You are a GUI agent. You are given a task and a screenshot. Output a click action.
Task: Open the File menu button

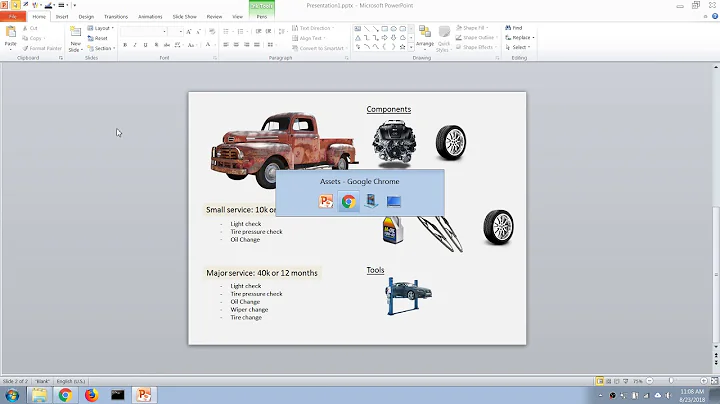coord(13,17)
